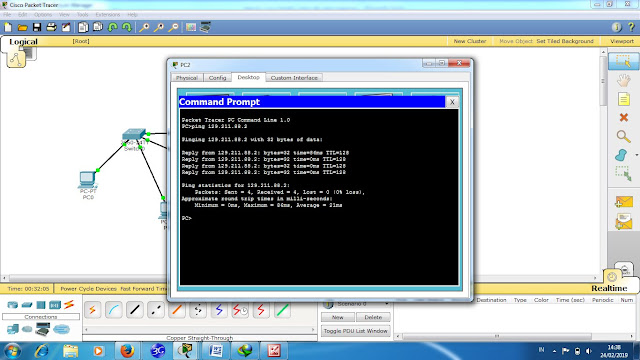Choose the light-blue Console cable

coord(113,310)
